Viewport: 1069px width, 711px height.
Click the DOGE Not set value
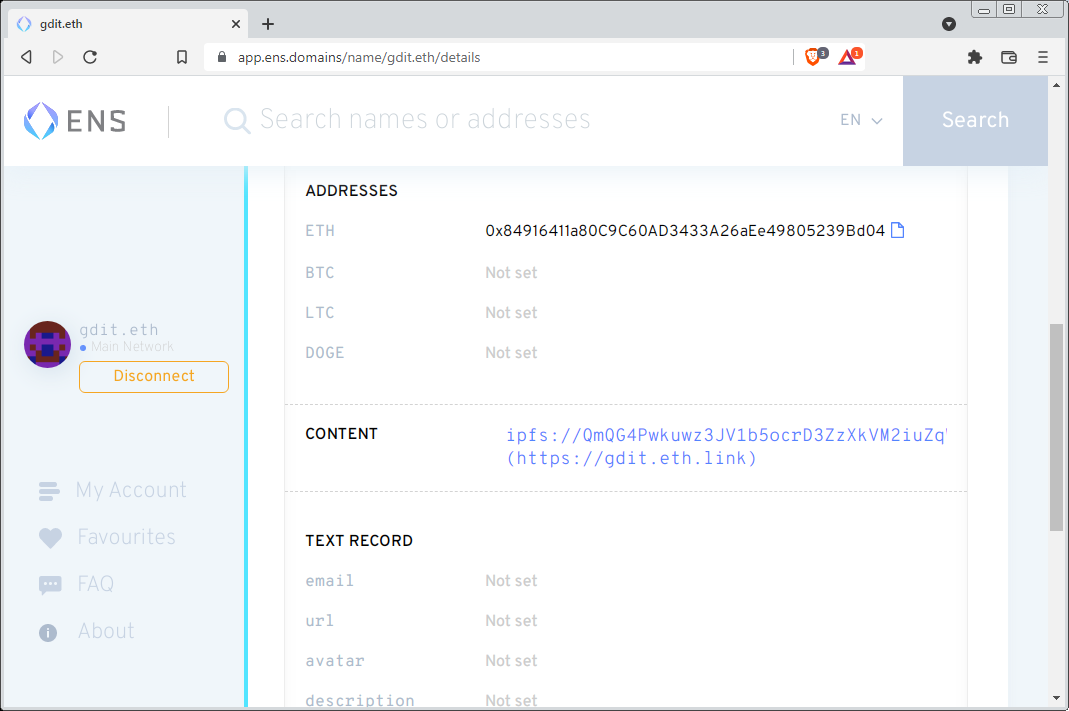pos(511,353)
